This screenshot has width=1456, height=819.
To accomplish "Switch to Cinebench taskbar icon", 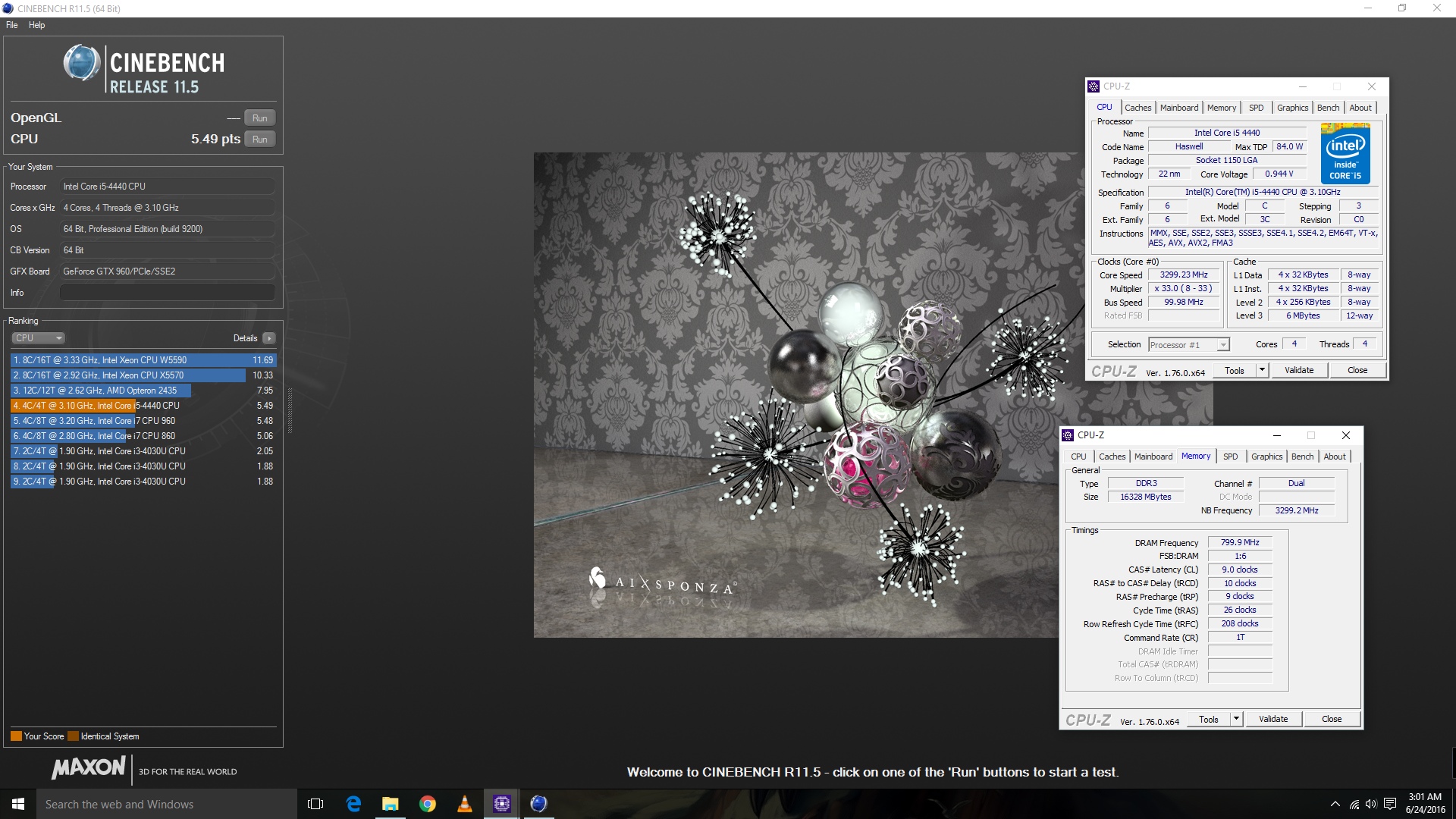I will coord(538,804).
